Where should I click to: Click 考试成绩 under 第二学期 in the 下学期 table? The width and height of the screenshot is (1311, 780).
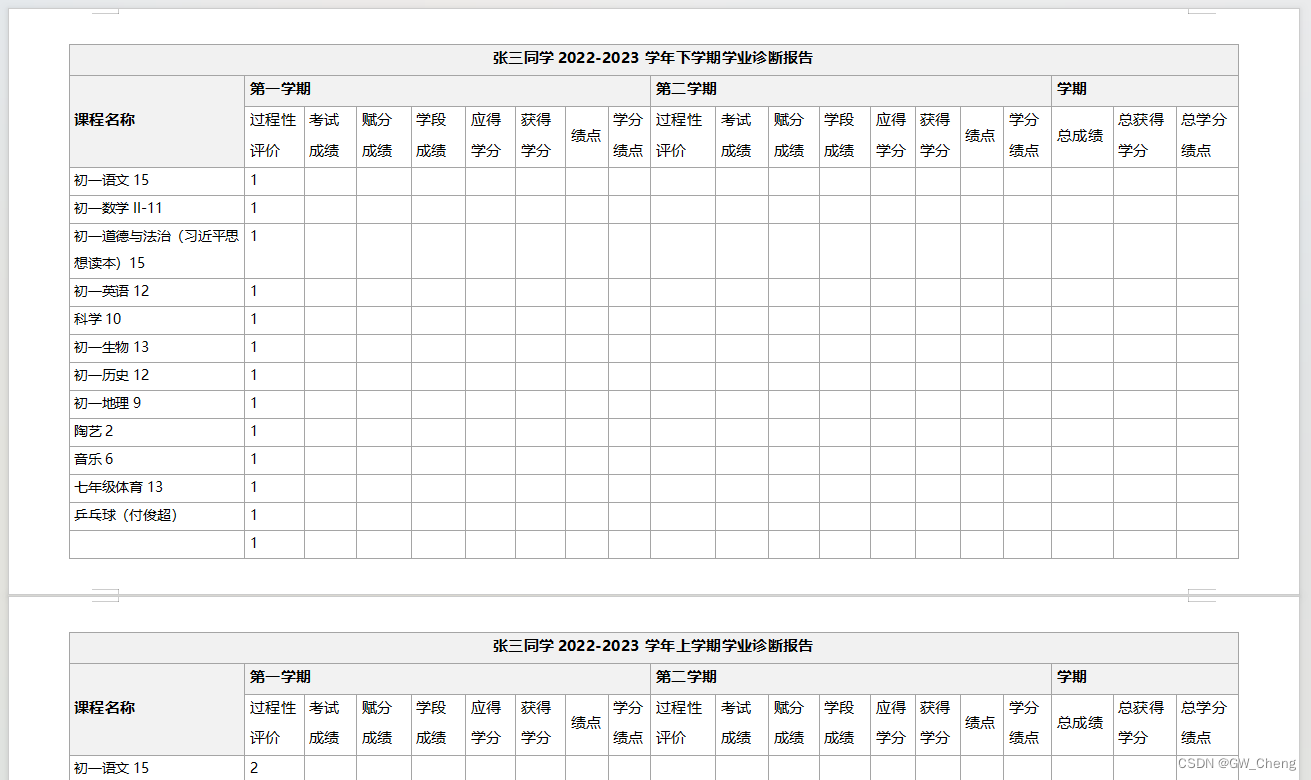[x=736, y=135]
